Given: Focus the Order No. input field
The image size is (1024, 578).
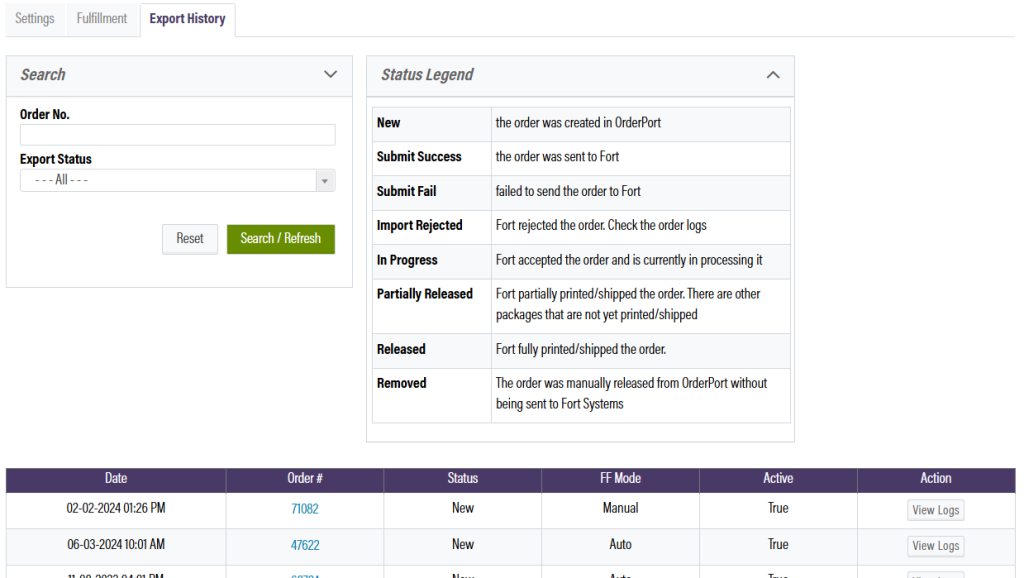Looking at the screenshot, I should (178, 135).
